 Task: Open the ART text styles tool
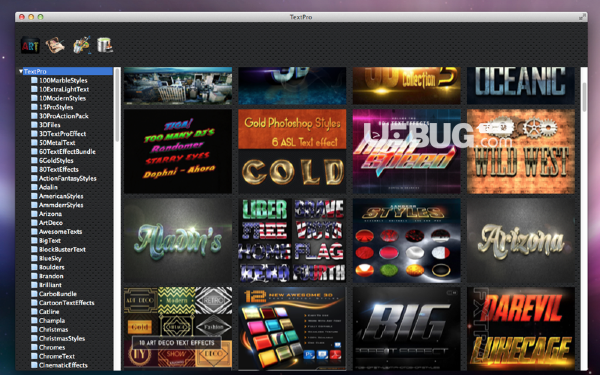point(30,46)
